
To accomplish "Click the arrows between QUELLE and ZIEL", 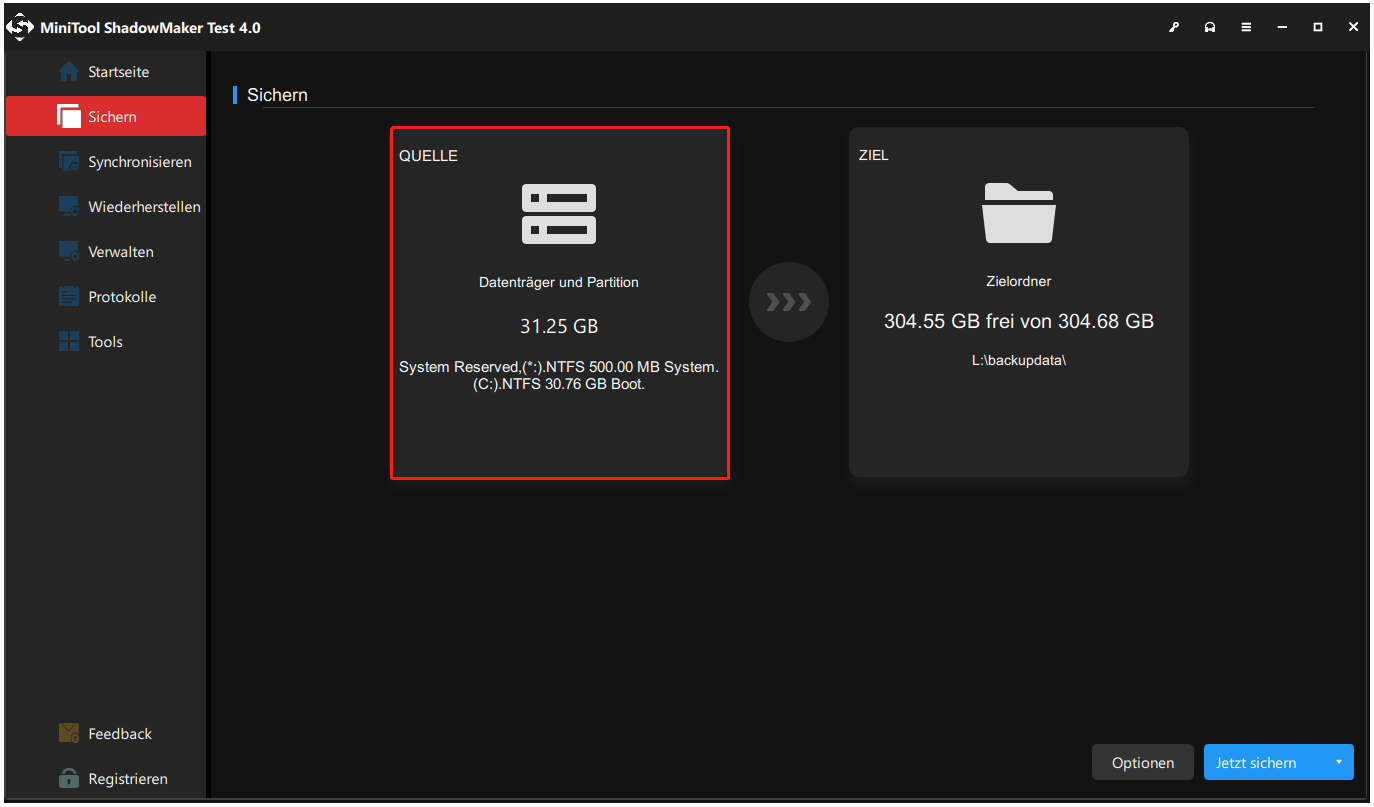I will (789, 302).
